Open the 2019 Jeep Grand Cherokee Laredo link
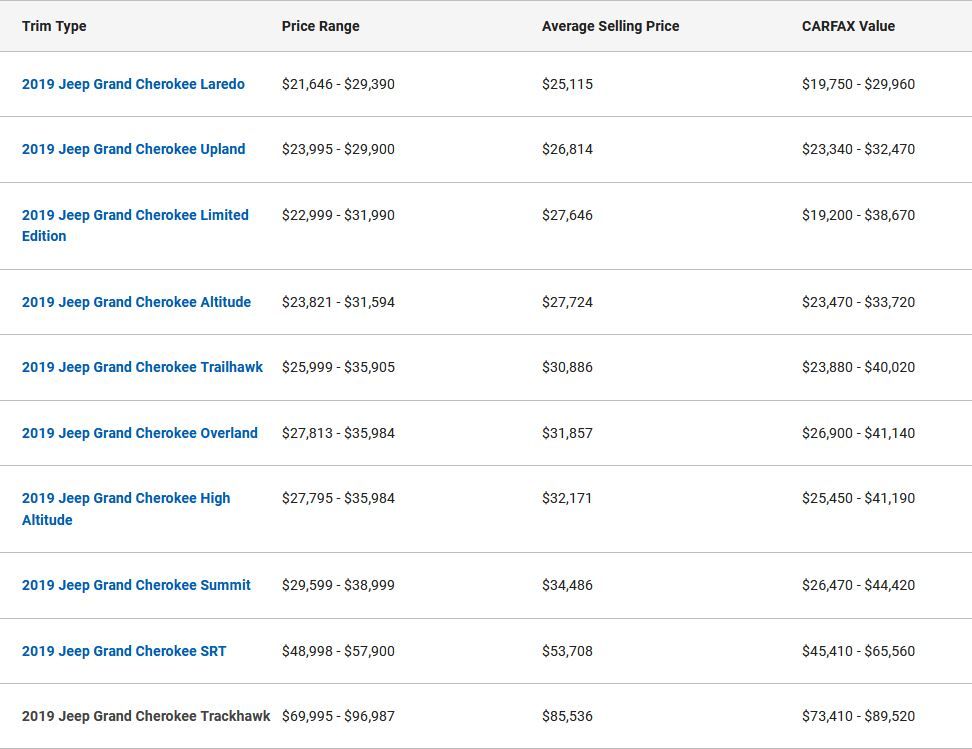 click(133, 84)
